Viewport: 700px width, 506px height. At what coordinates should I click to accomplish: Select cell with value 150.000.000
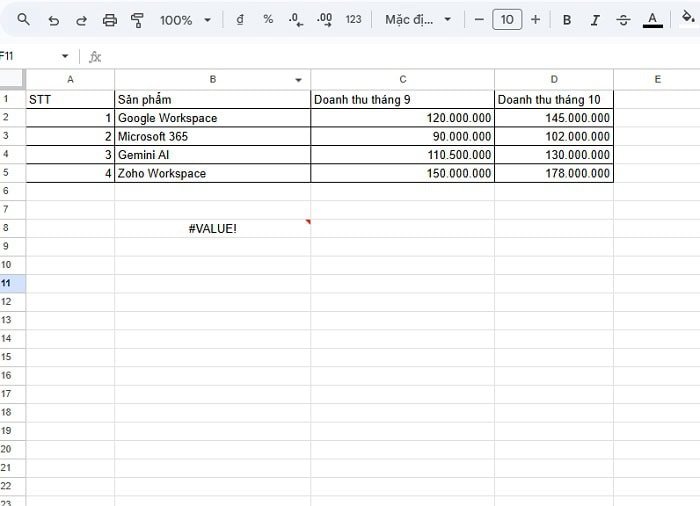pyautogui.click(x=403, y=173)
